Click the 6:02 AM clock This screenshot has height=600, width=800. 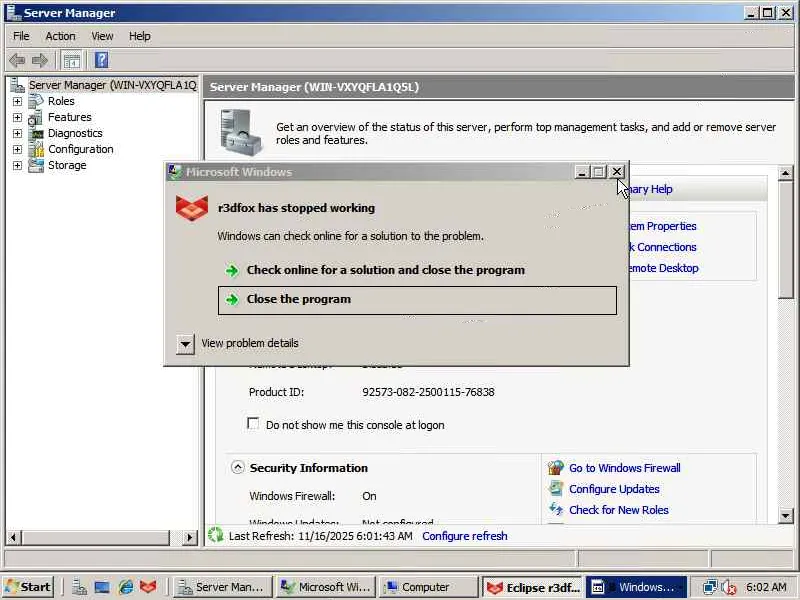pos(766,587)
